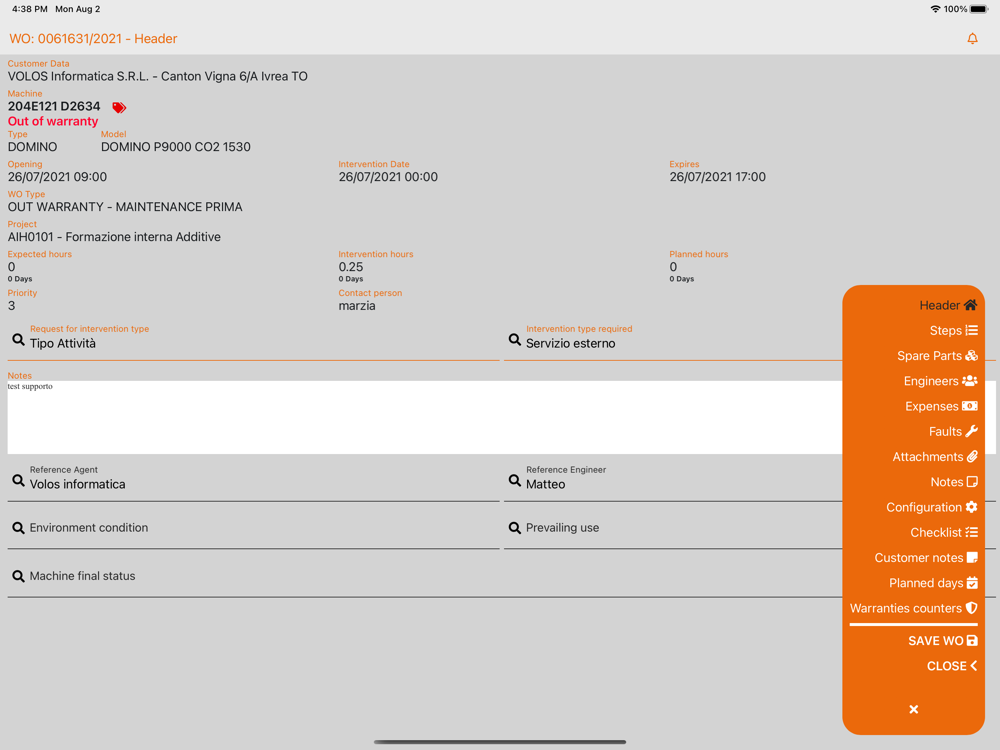Click the Reference Engineer search icon

pos(515,480)
